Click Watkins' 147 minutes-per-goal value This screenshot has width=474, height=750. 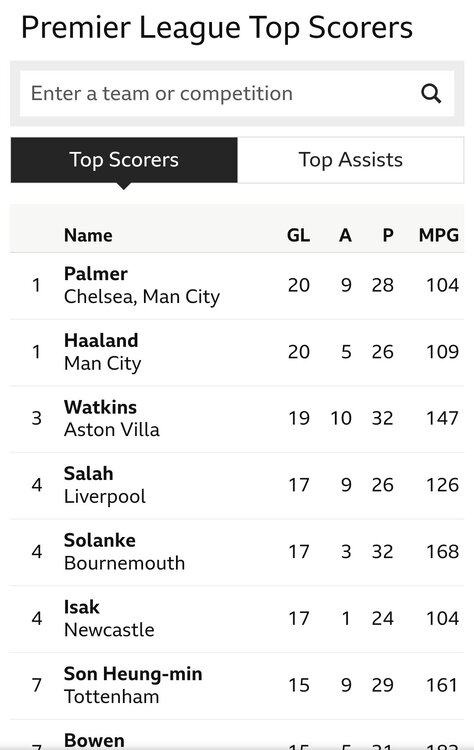pos(442,419)
